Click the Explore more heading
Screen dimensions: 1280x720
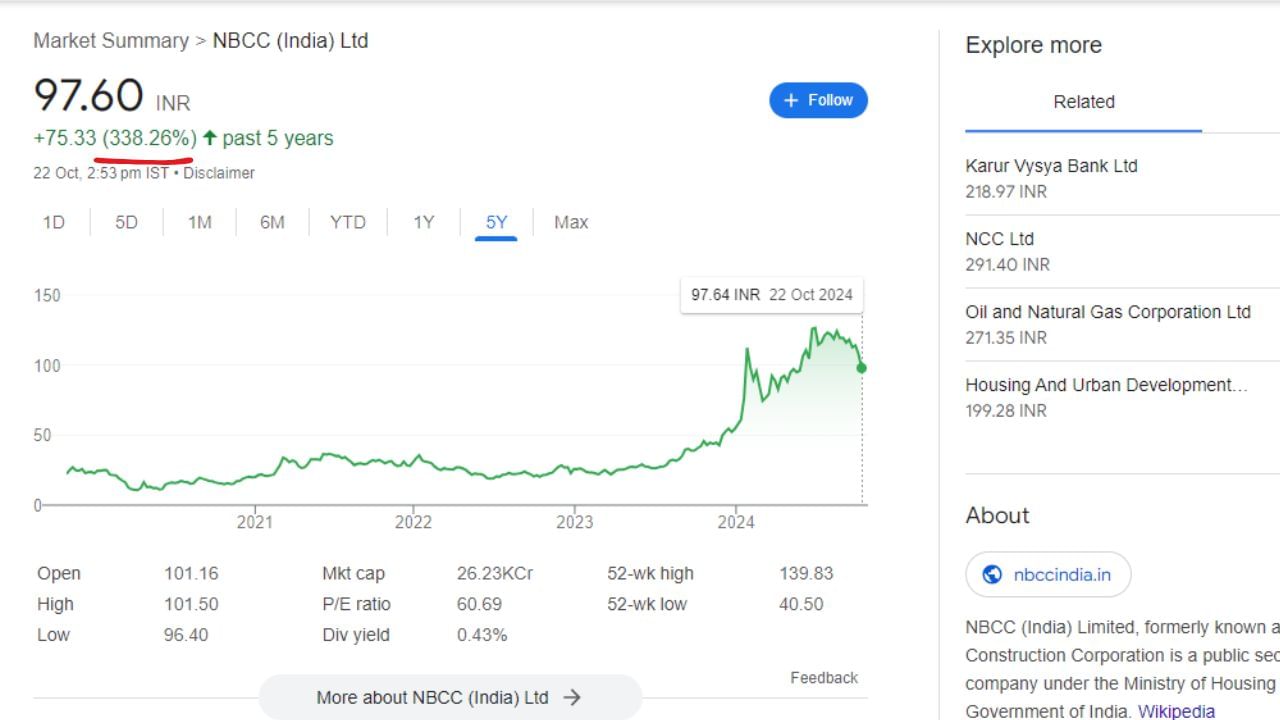click(1034, 45)
